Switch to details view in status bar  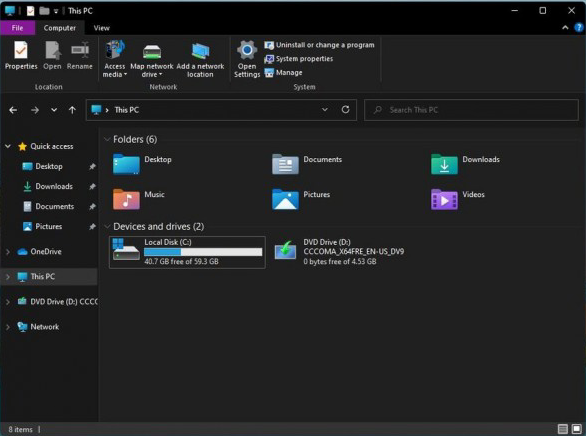coord(562,429)
